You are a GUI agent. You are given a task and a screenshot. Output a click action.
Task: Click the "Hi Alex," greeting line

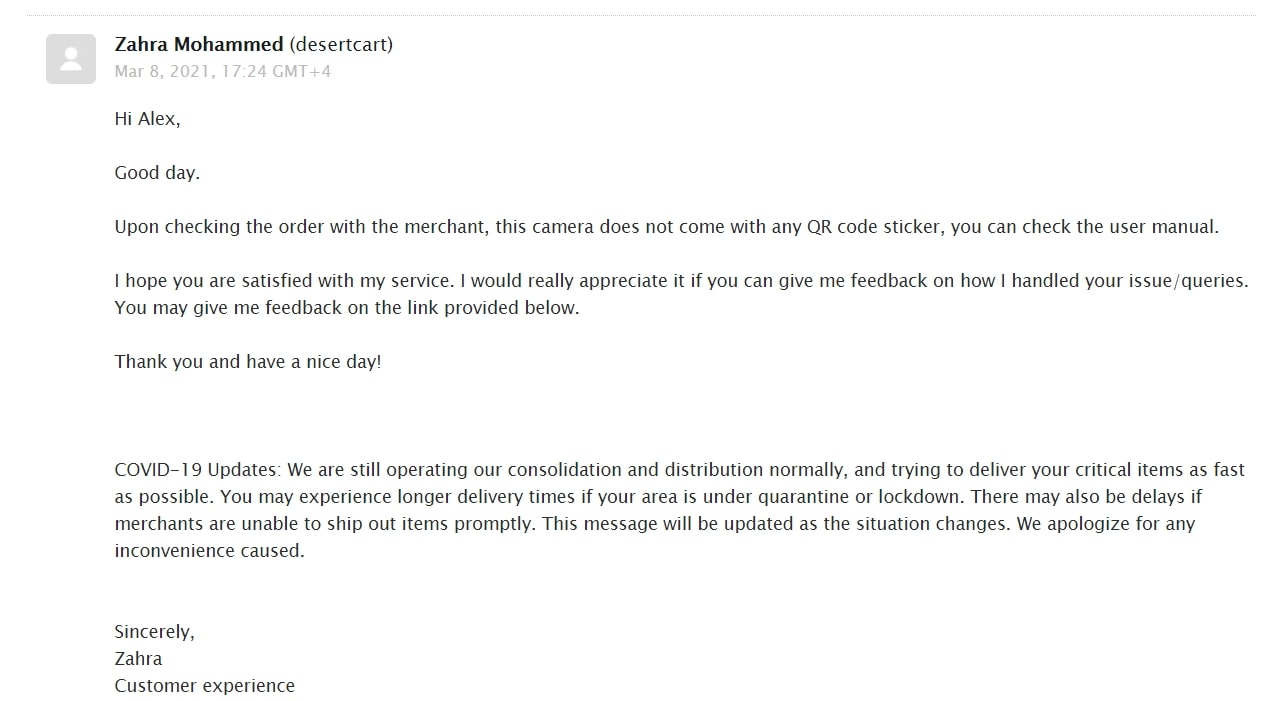pos(147,119)
